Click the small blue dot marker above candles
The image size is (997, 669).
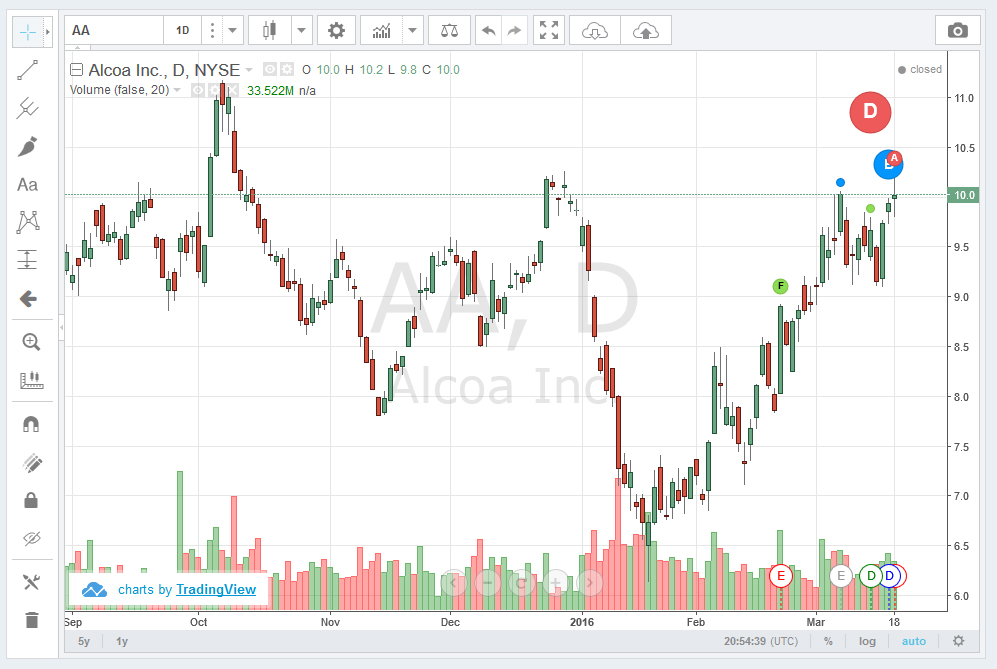(x=840, y=183)
